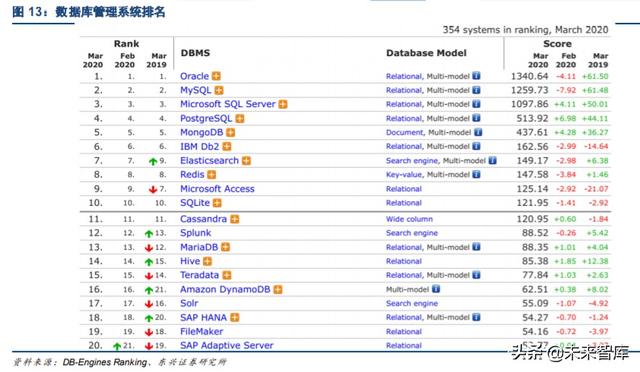Open the Teradata link
640x372 pixels.
[200, 275]
